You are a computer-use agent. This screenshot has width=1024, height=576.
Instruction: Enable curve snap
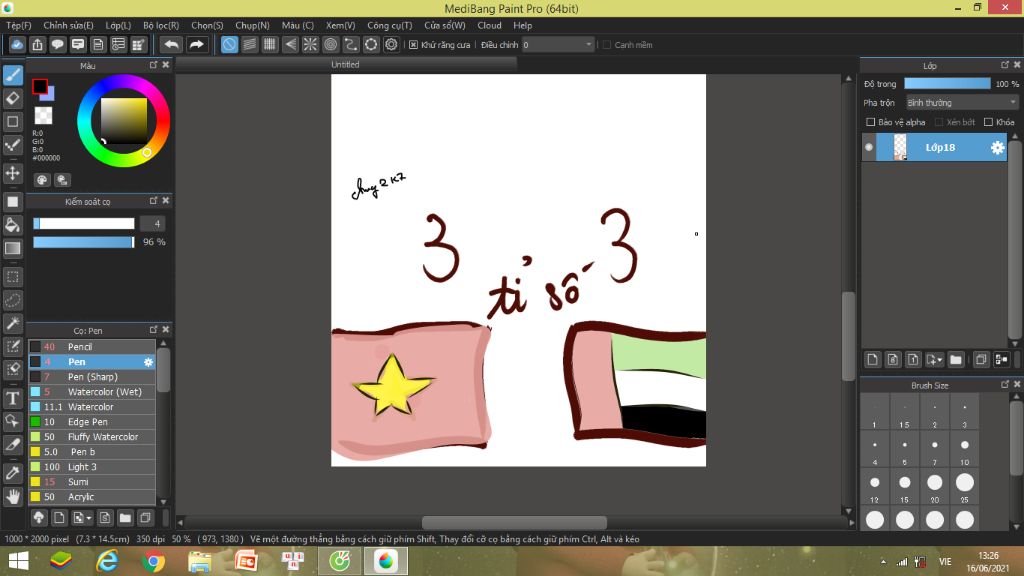pyautogui.click(x=351, y=44)
